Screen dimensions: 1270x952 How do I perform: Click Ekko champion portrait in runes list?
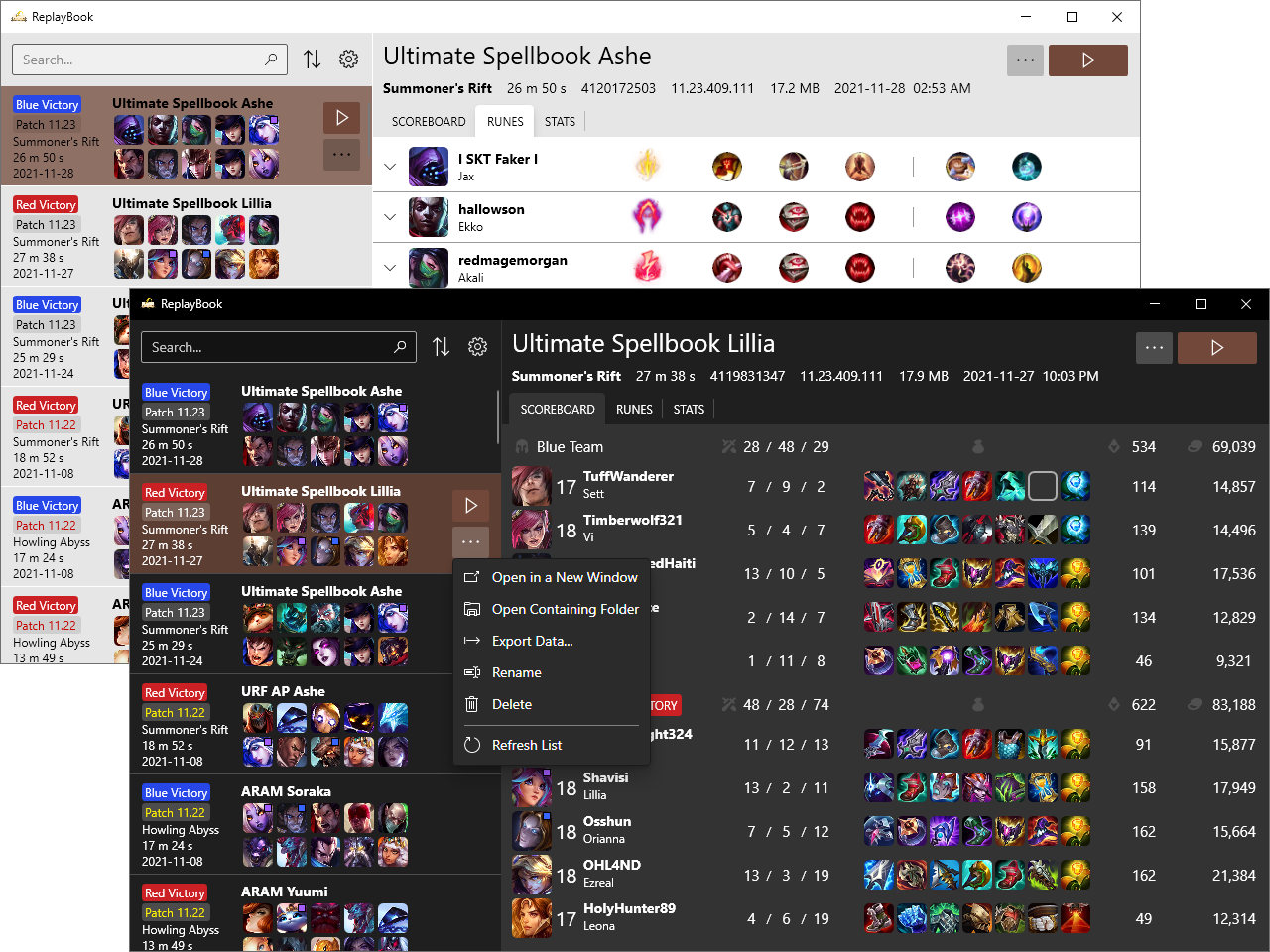[429, 217]
